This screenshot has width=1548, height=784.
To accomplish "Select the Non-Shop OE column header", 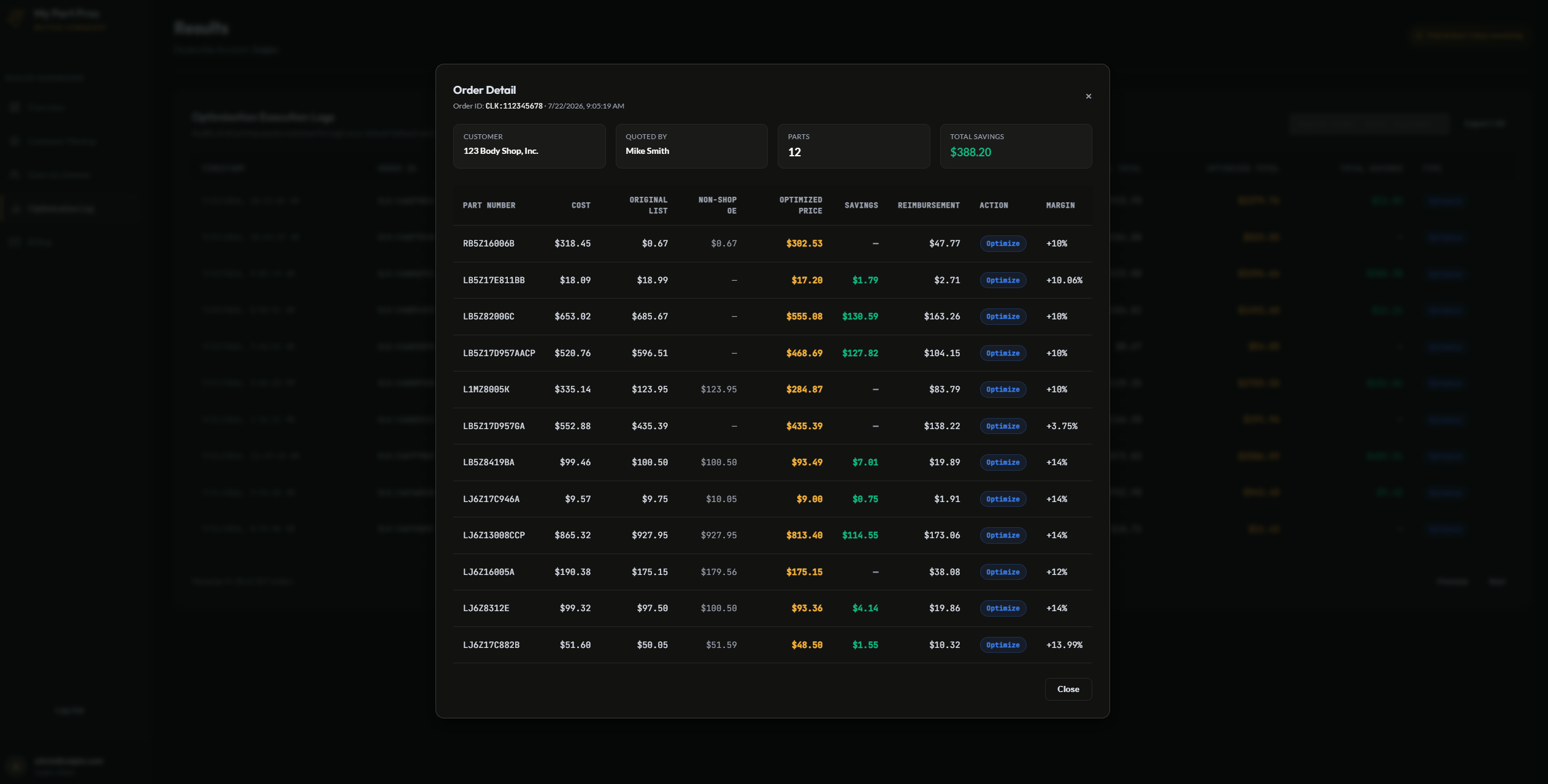I will coord(717,205).
